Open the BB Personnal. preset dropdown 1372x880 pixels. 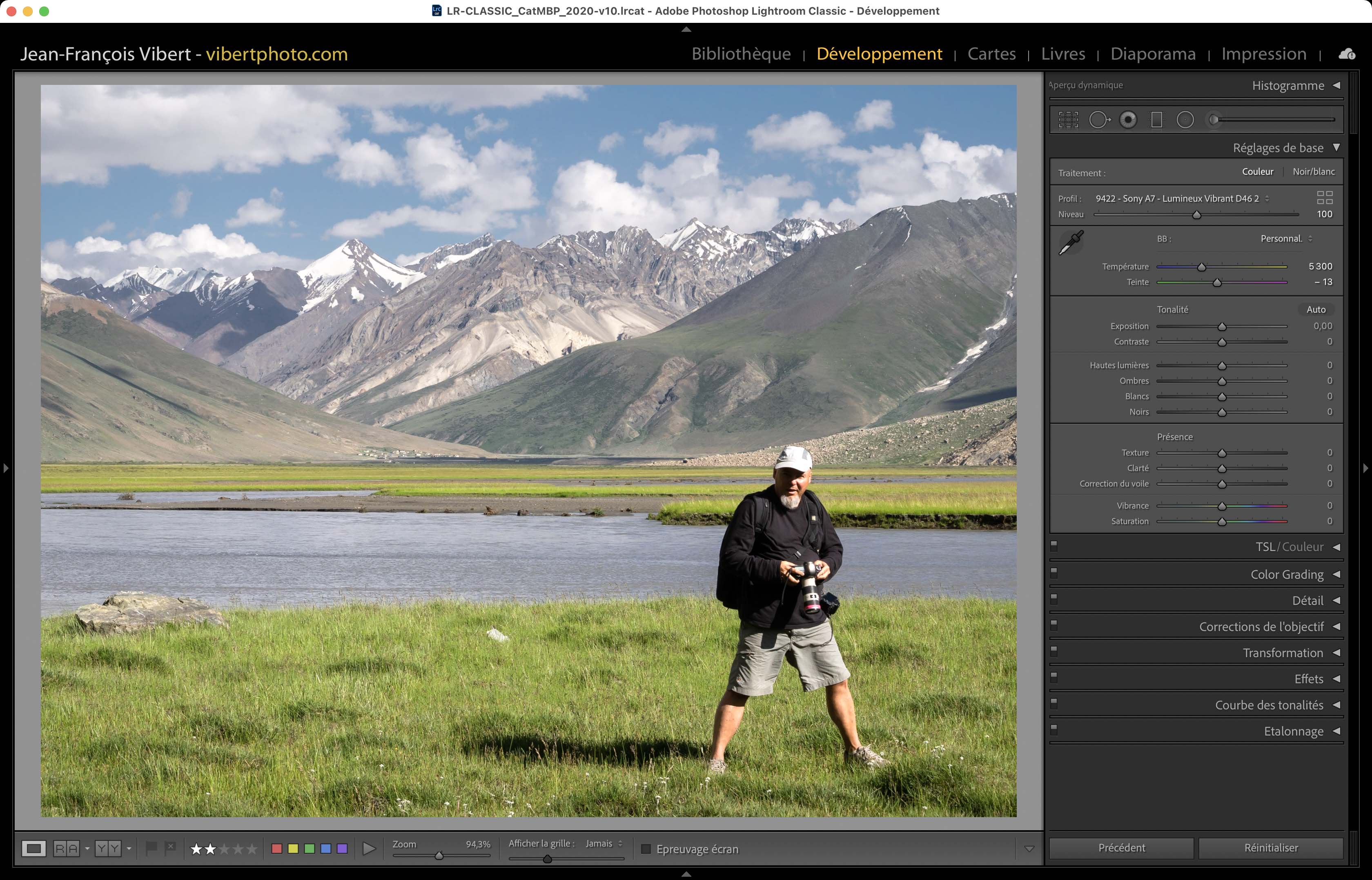1286,239
